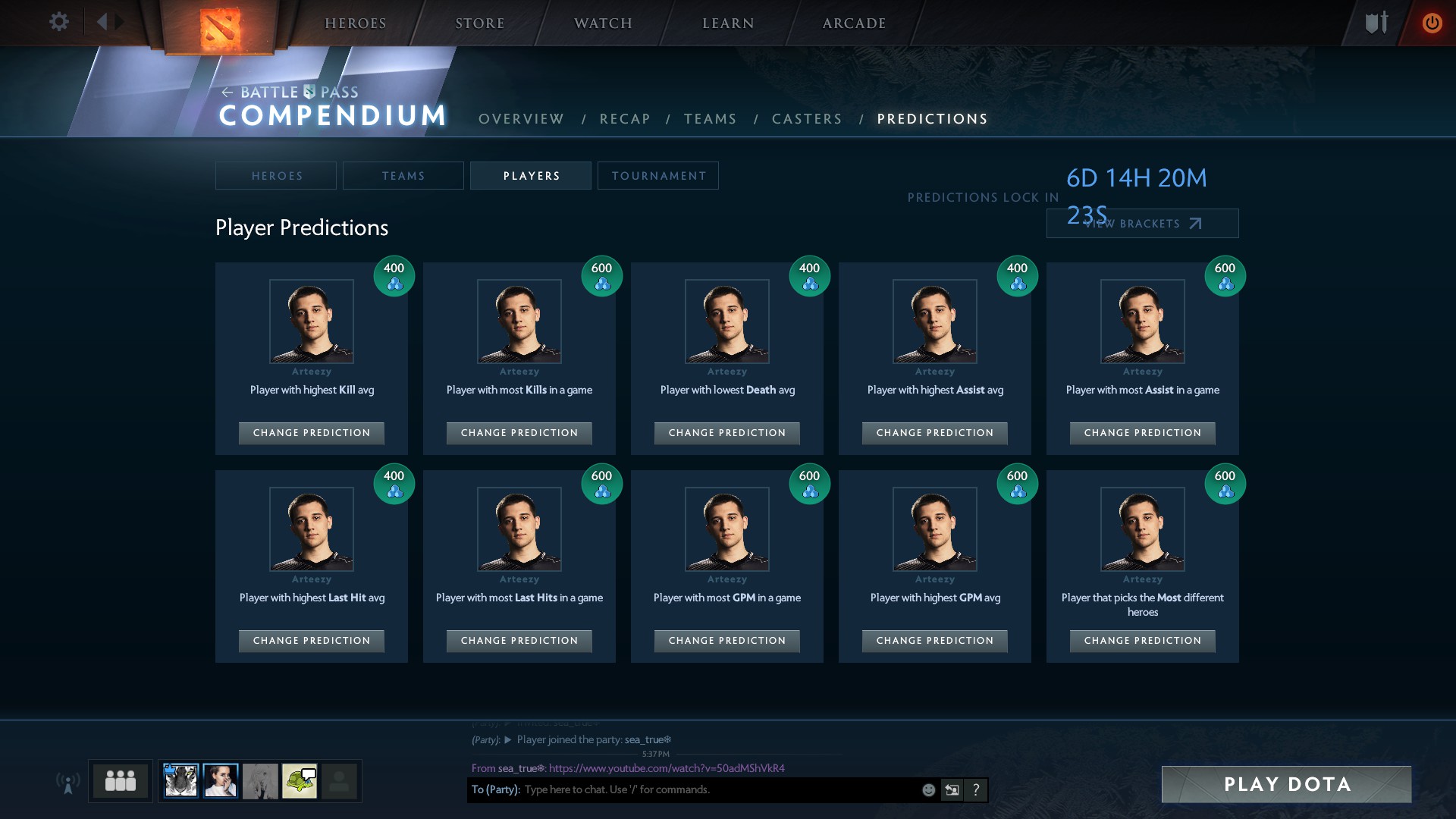Open the emoticon picker in chat
The height and width of the screenshot is (819, 1456).
coord(928,790)
